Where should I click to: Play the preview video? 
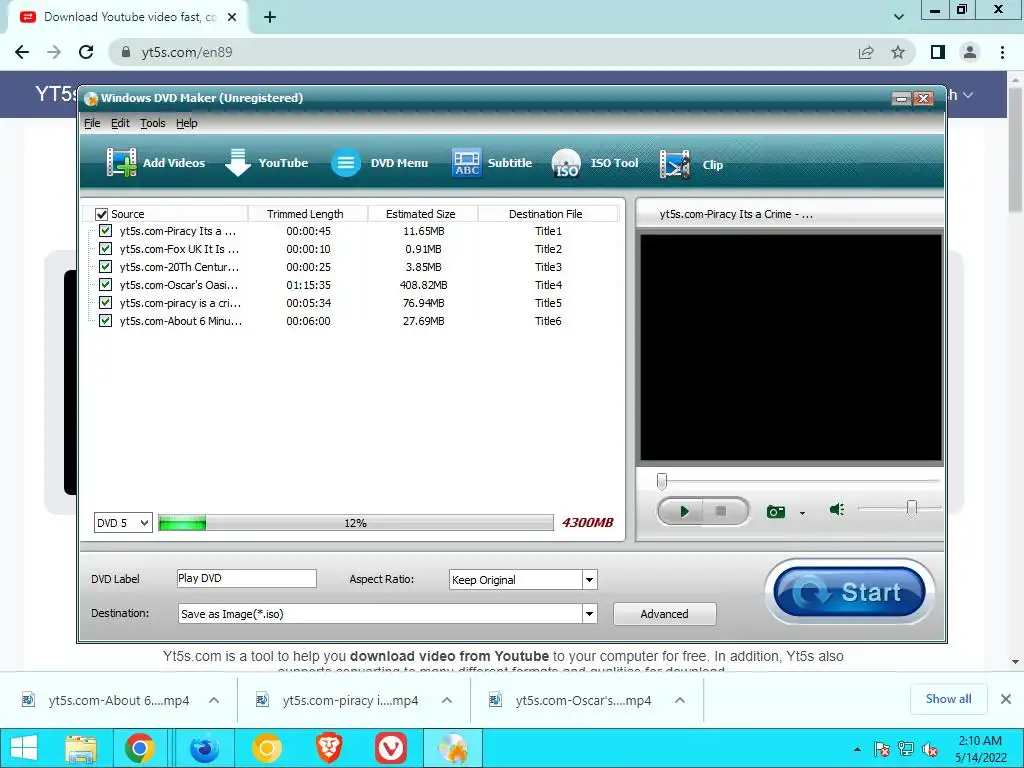point(682,511)
